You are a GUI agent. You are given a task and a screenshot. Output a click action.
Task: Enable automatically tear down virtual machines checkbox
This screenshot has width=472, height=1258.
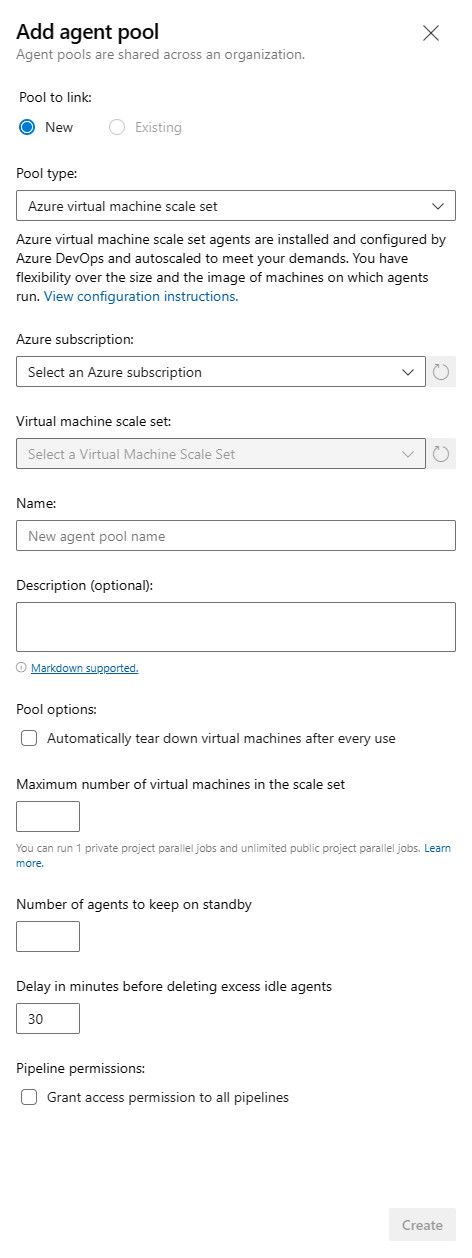29,738
